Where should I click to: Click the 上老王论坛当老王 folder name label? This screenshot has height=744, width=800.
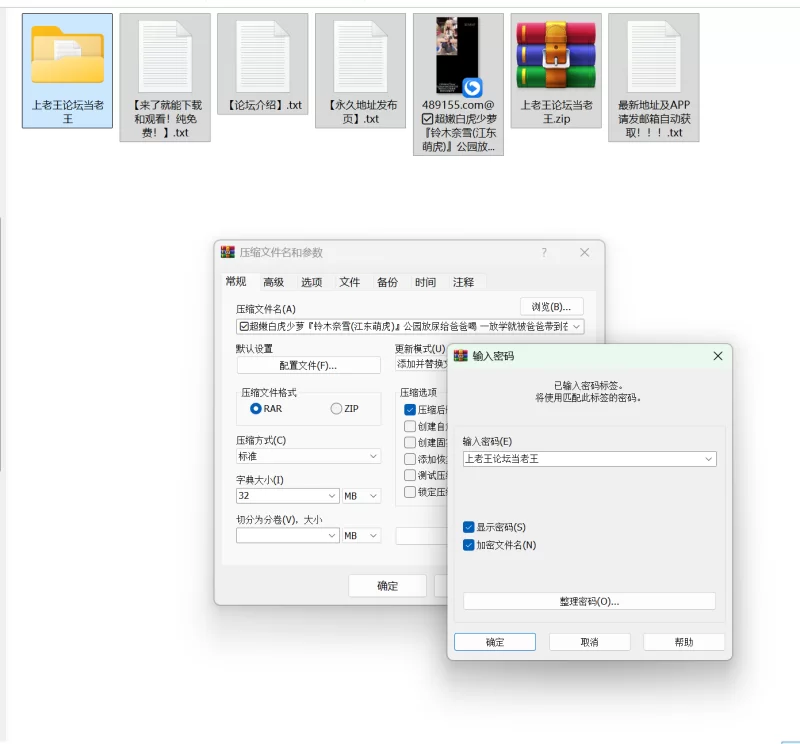(67, 112)
